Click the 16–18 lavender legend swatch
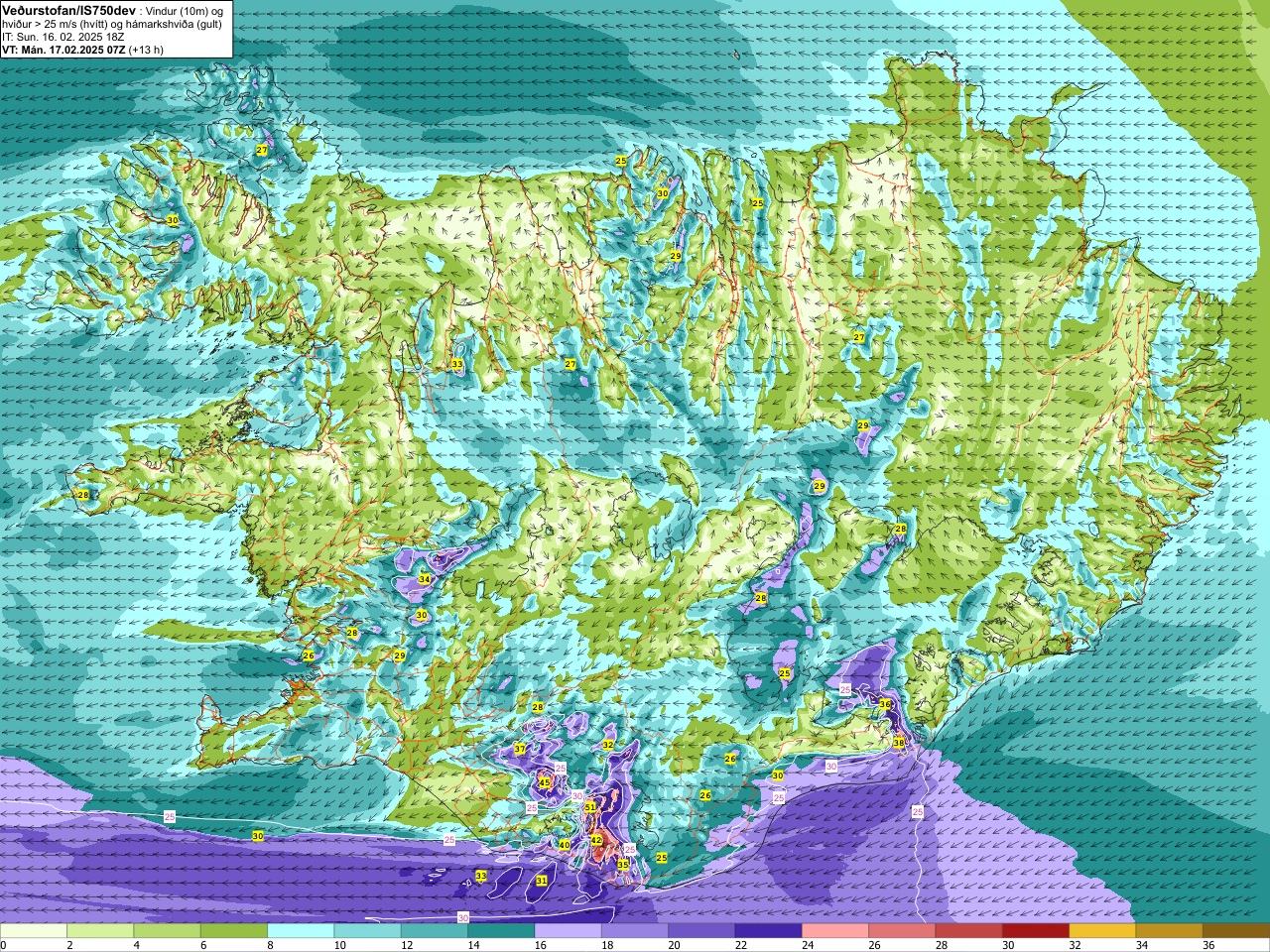Image resolution: width=1270 pixels, height=952 pixels. pos(568,931)
